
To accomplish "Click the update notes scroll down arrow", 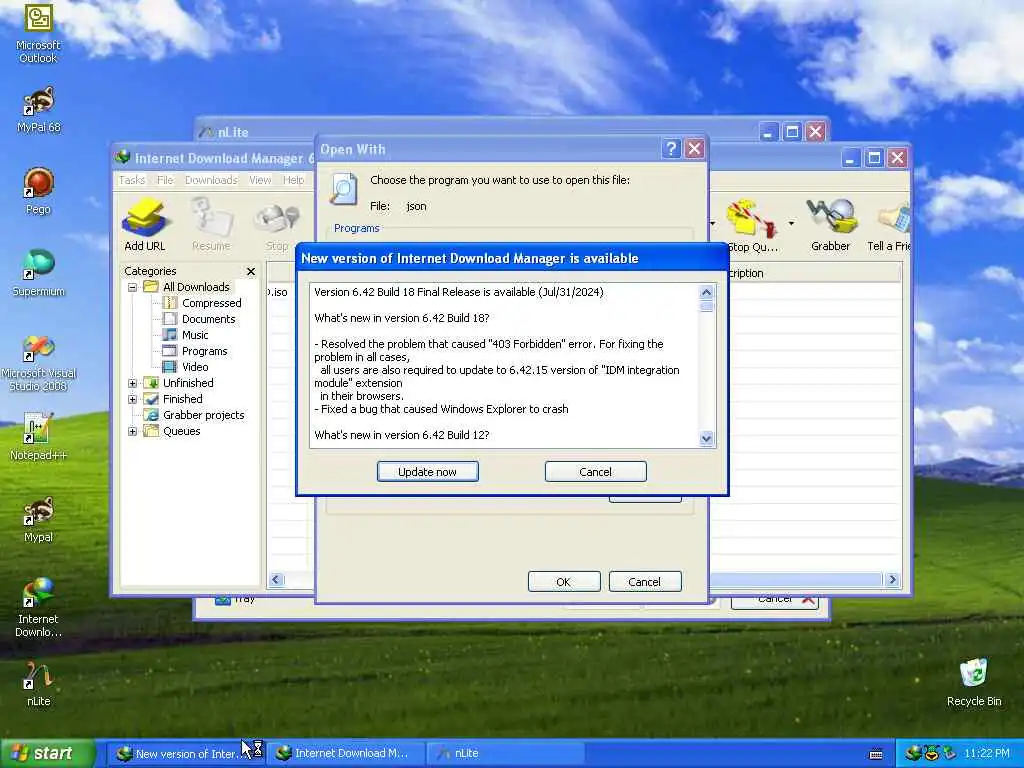I will [x=706, y=439].
